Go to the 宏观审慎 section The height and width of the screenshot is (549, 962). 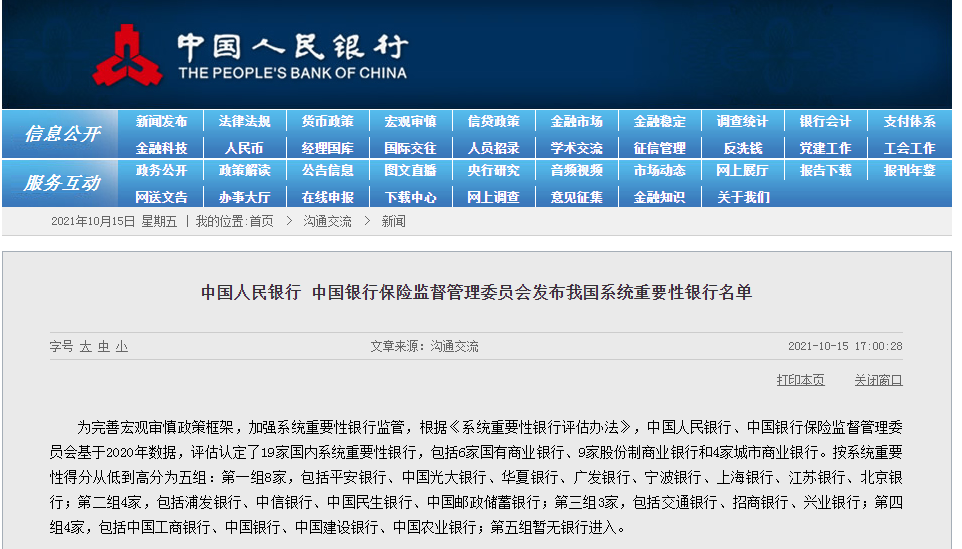(410, 121)
